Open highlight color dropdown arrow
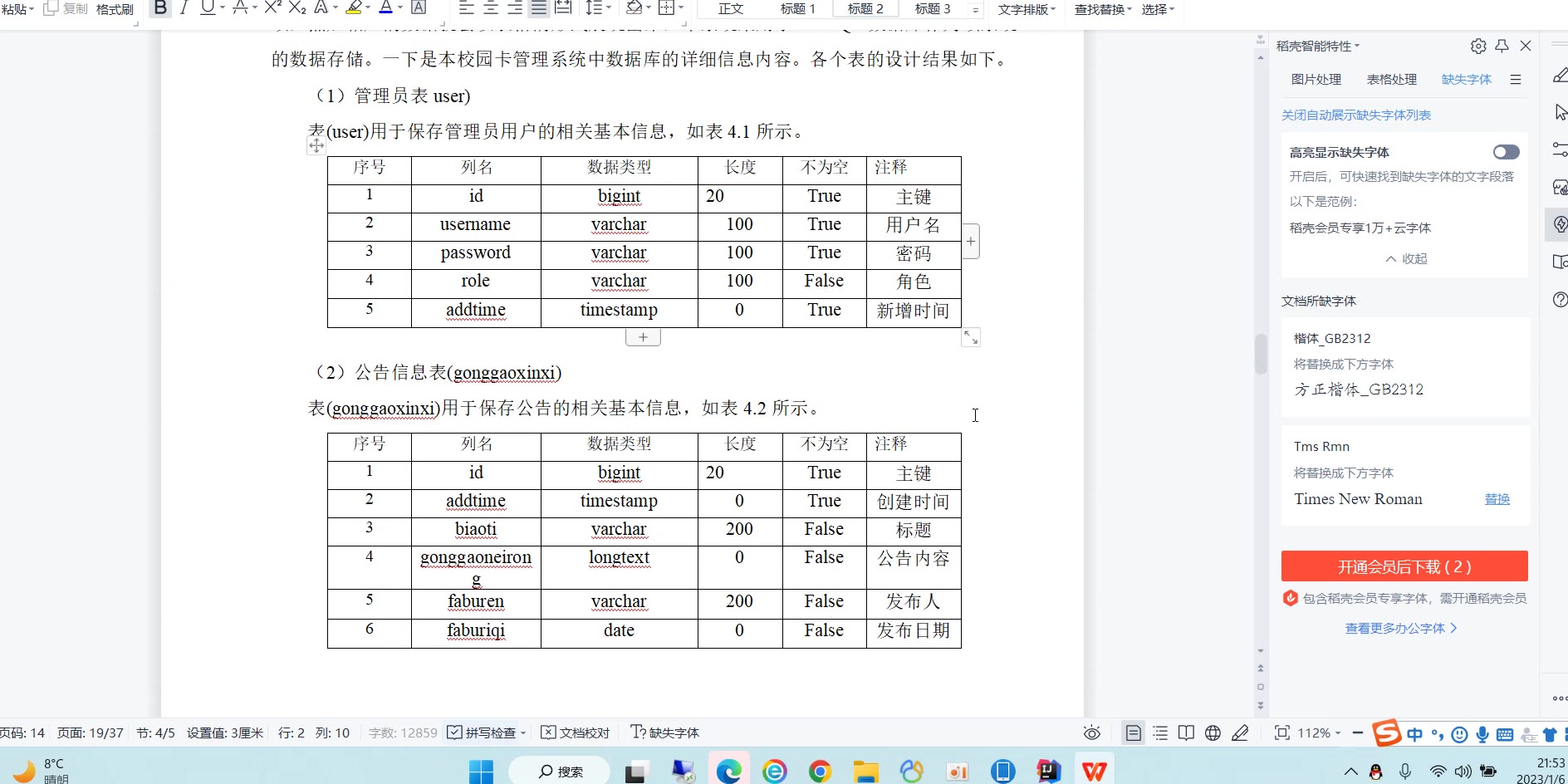This screenshot has width=1568, height=784. click(368, 8)
